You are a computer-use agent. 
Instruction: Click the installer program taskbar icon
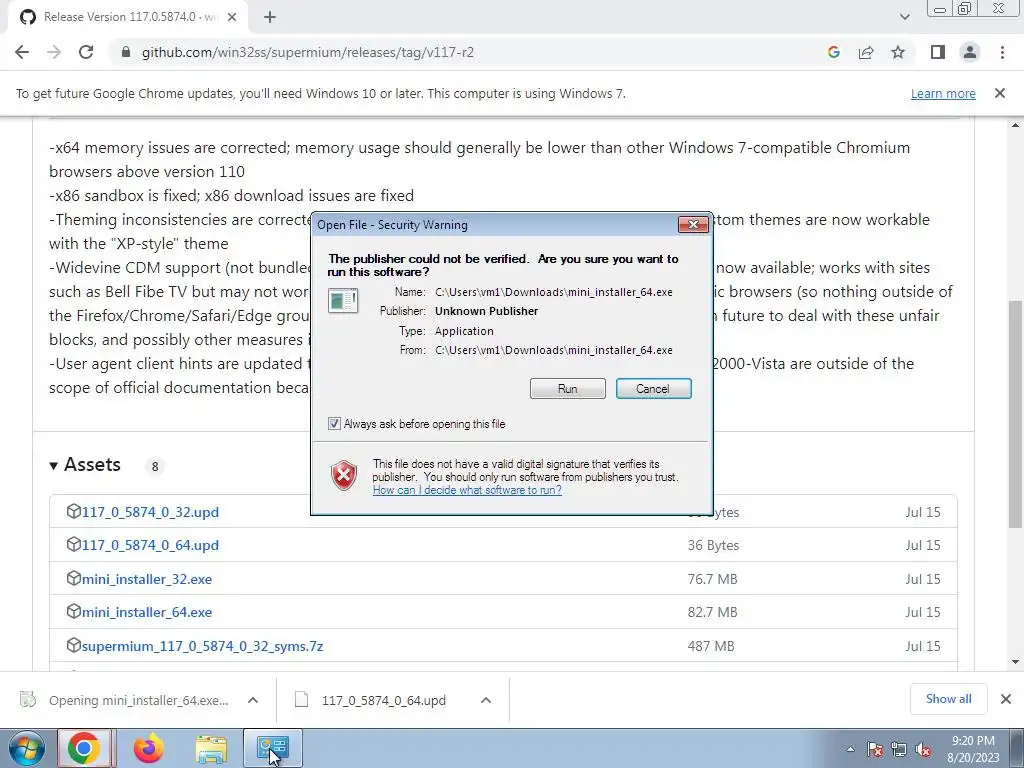coord(272,748)
